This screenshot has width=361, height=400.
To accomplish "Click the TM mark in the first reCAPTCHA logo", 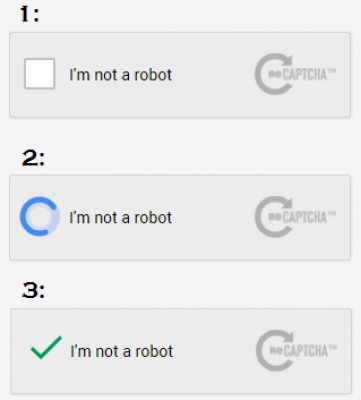I will (331, 71).
